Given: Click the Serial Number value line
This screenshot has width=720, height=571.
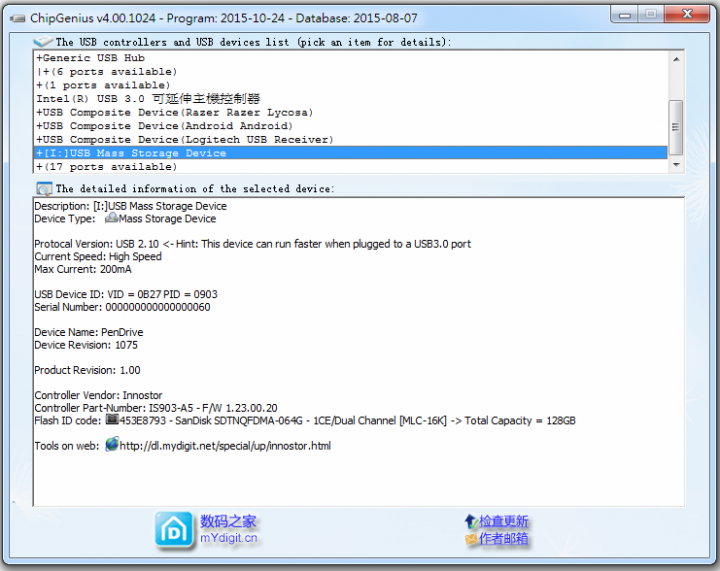Looking at the screenshot, I should pyautogui.click(x=123, y=307).
